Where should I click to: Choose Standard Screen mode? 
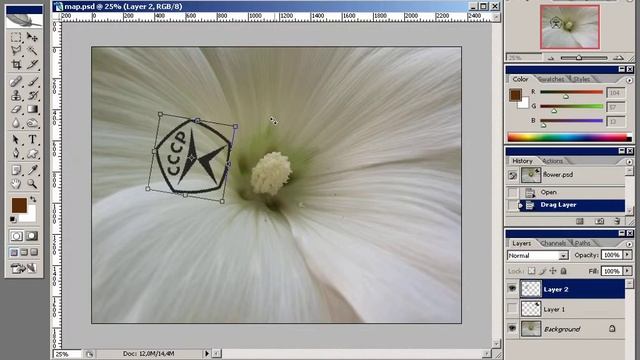pyautogui.click(x=14, y=252)
